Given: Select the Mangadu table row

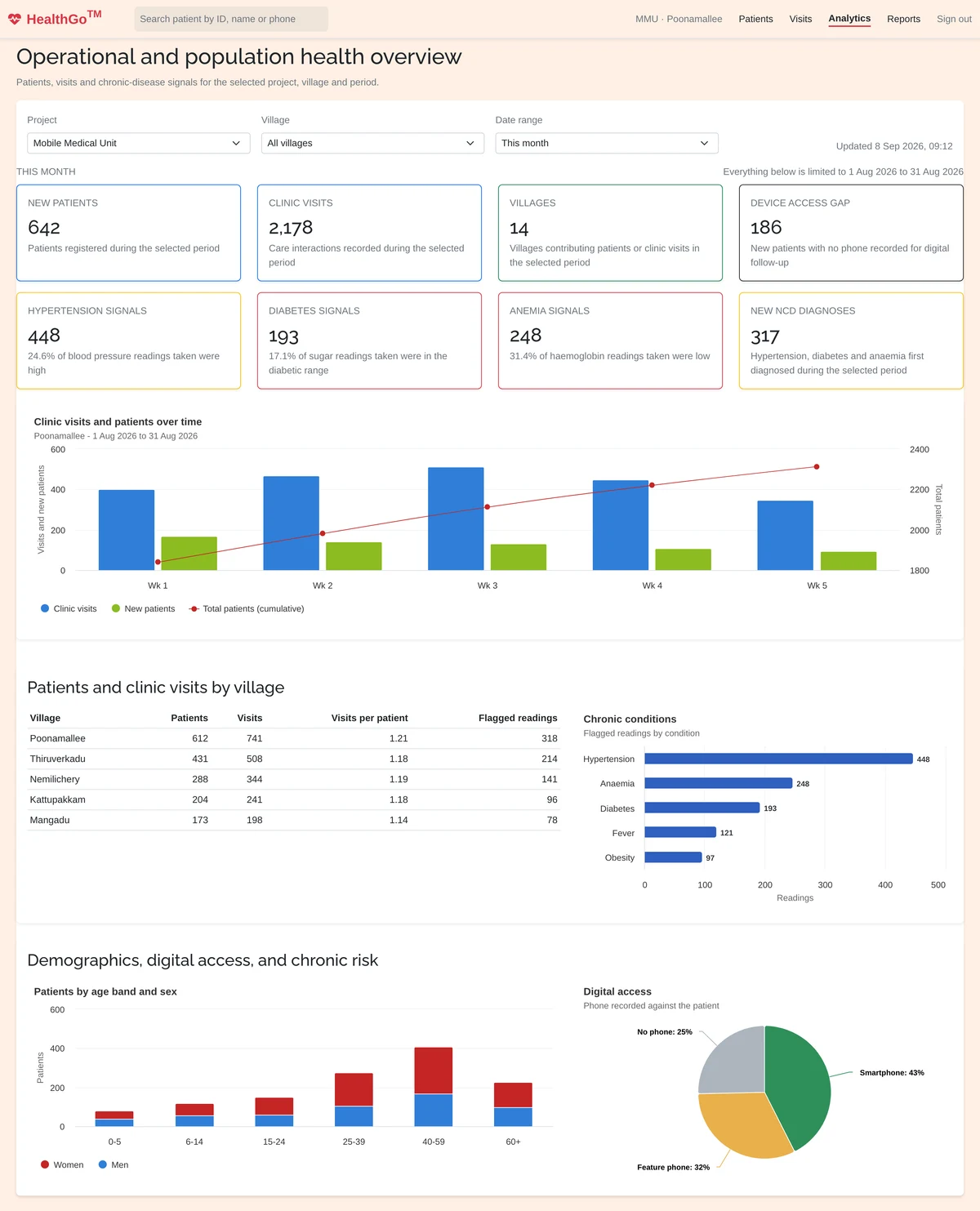Looking at the screenshot, I should (294, 820).
